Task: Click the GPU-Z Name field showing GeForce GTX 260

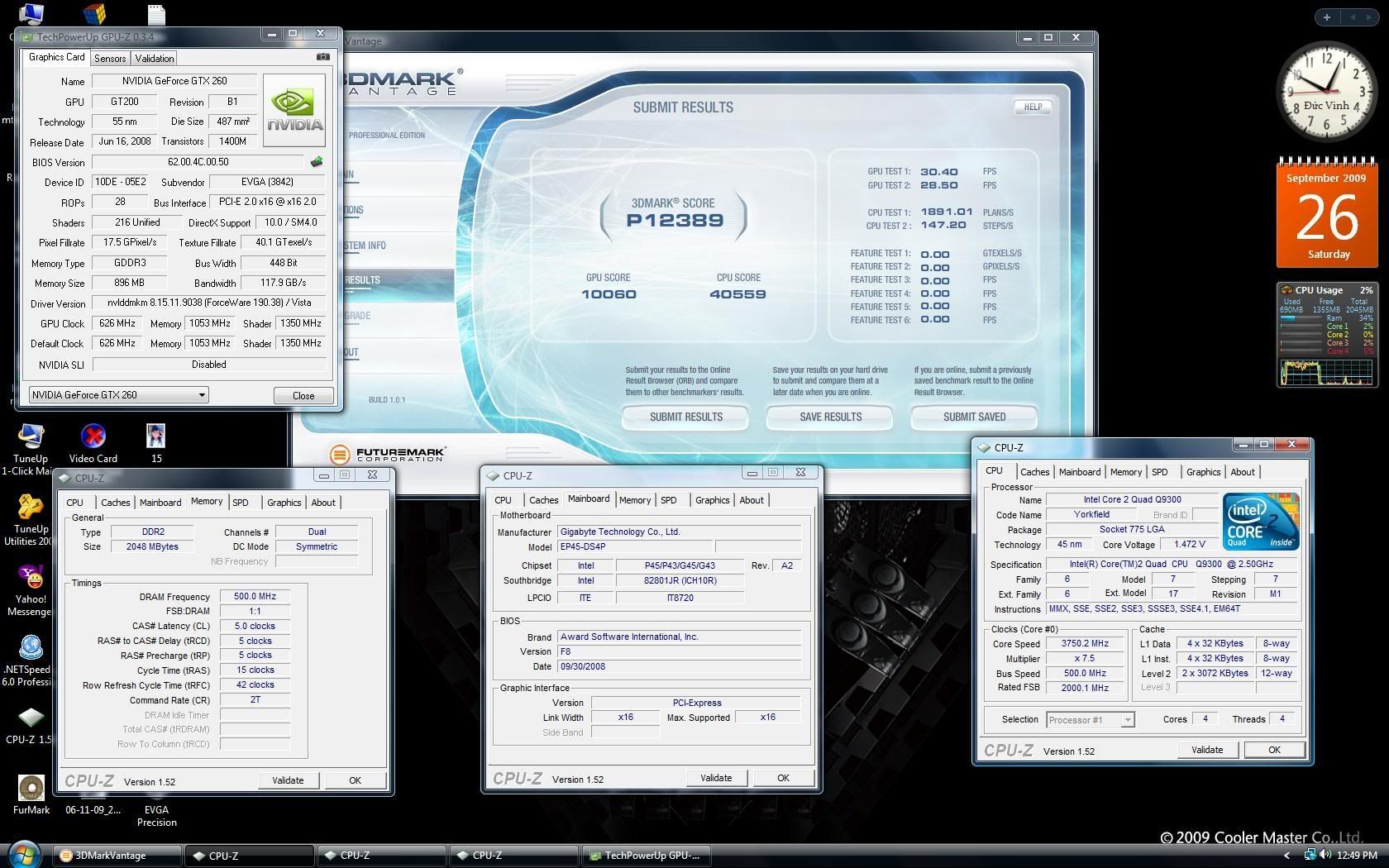Action: 175,81
